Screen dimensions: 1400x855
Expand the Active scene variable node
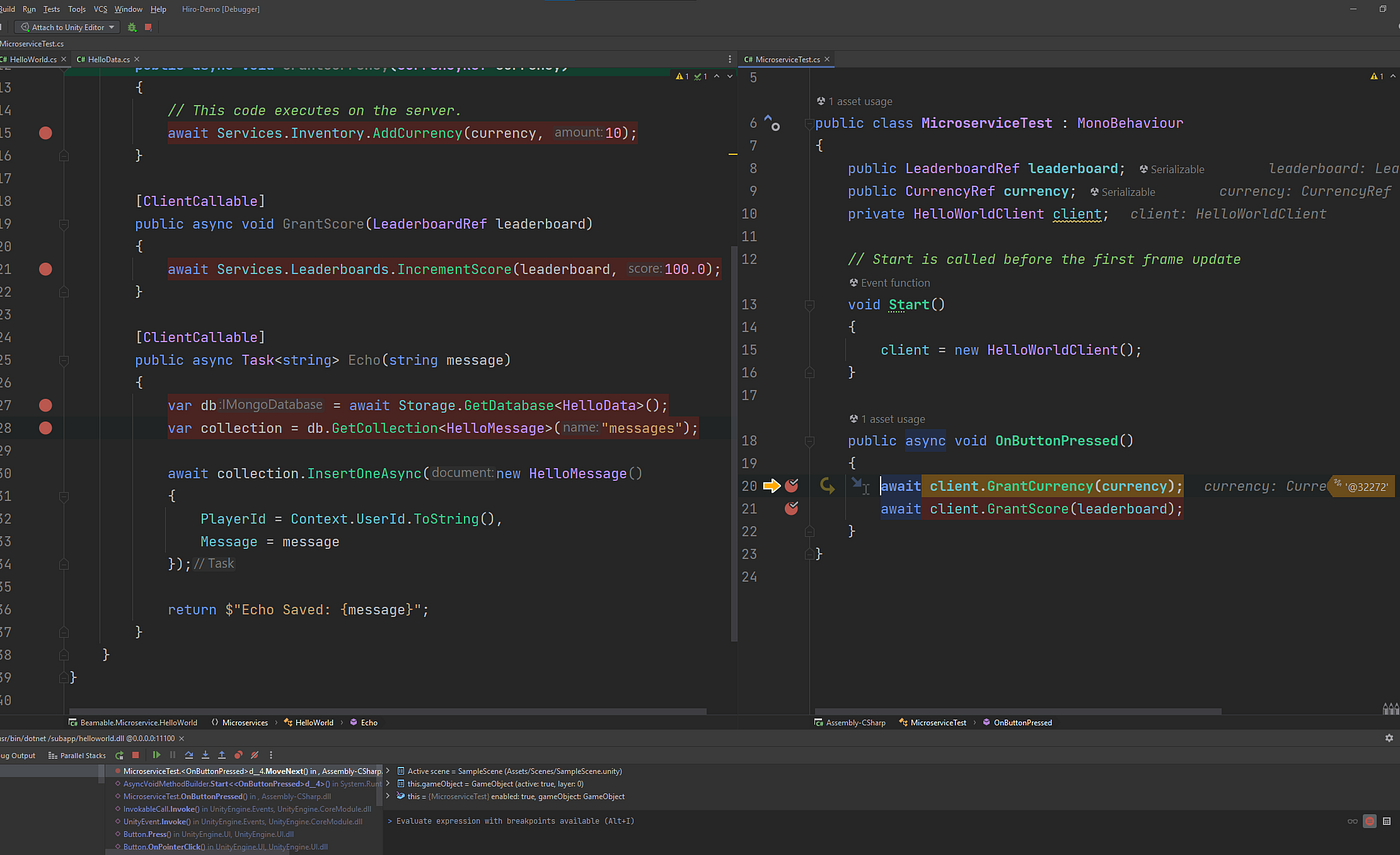click(389, 771)
